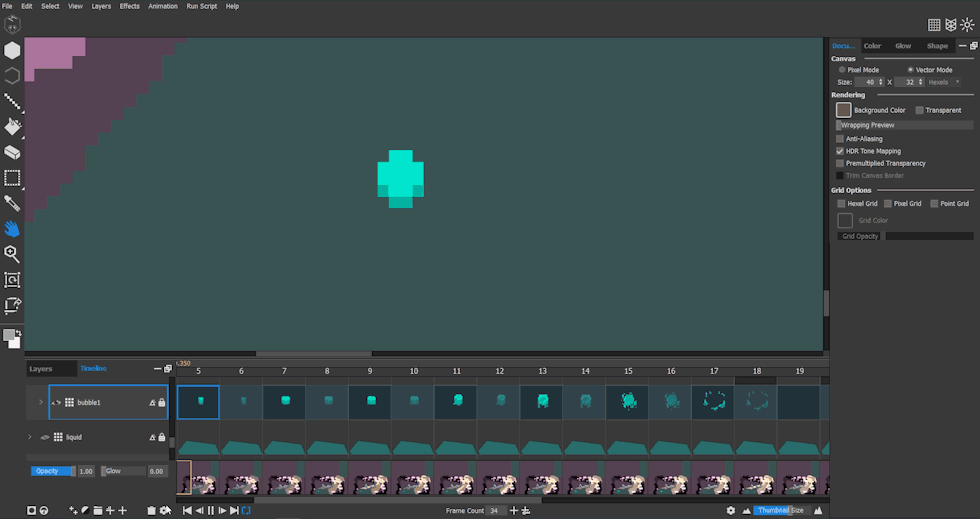
Task: Select the Paint Bucket fill tool
Action: click(12, 127)
